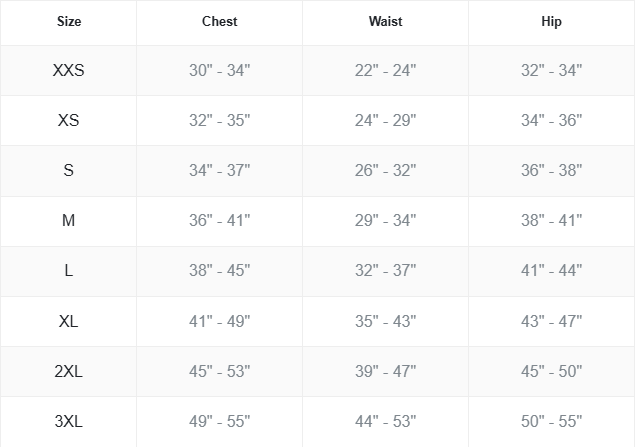Select the S size label
This screenshot has height=447, width=635.
pyautogui.click(x=68, y=171)
